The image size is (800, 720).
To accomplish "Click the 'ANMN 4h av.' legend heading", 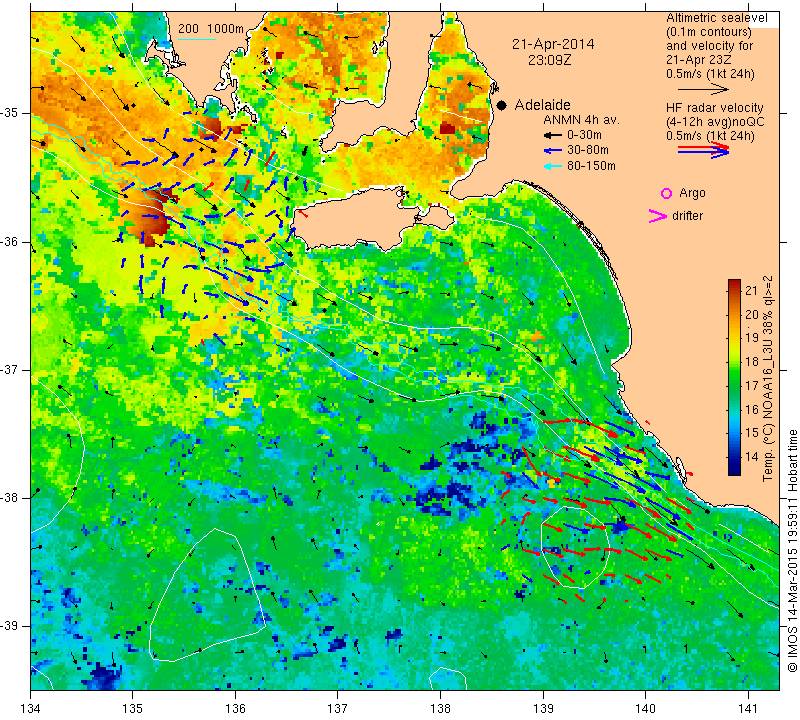I will point(581,120).
